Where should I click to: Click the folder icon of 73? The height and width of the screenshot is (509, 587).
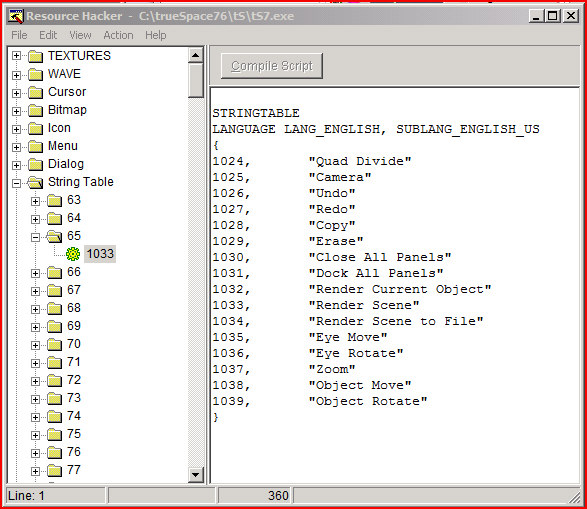[55, 398]
